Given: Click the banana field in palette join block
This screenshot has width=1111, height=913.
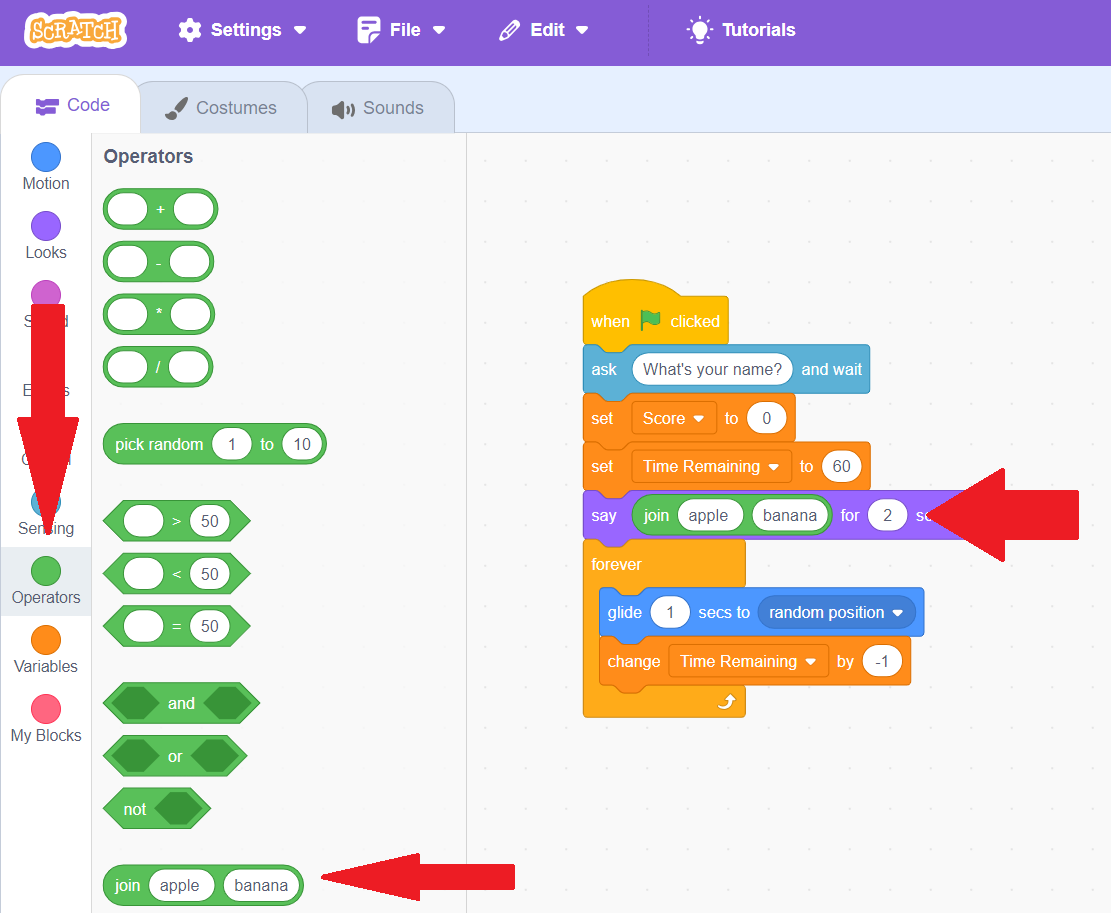Looking at the screenshot, I should [x=261, y=885].
